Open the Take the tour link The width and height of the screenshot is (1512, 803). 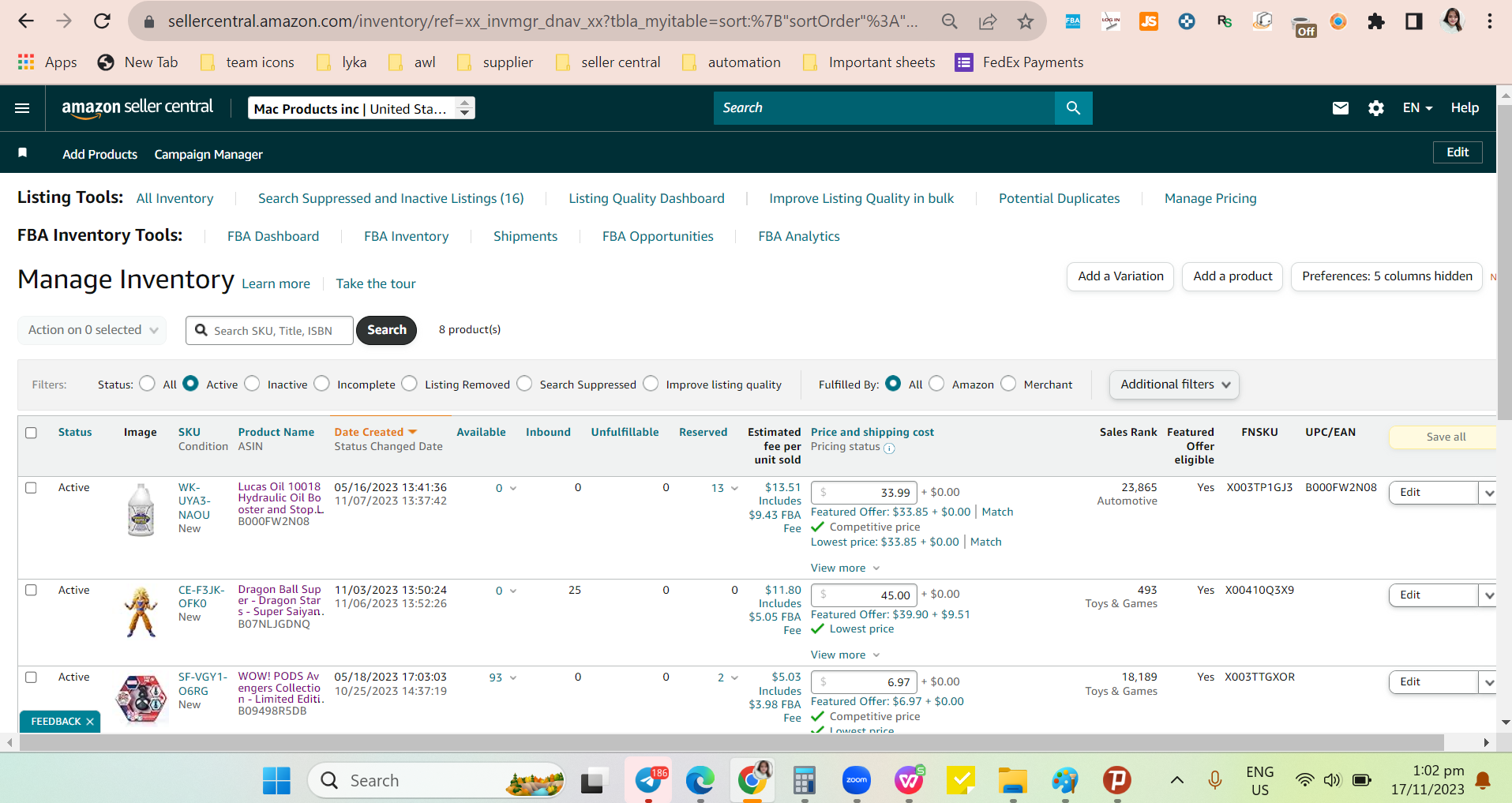[376, 283]
